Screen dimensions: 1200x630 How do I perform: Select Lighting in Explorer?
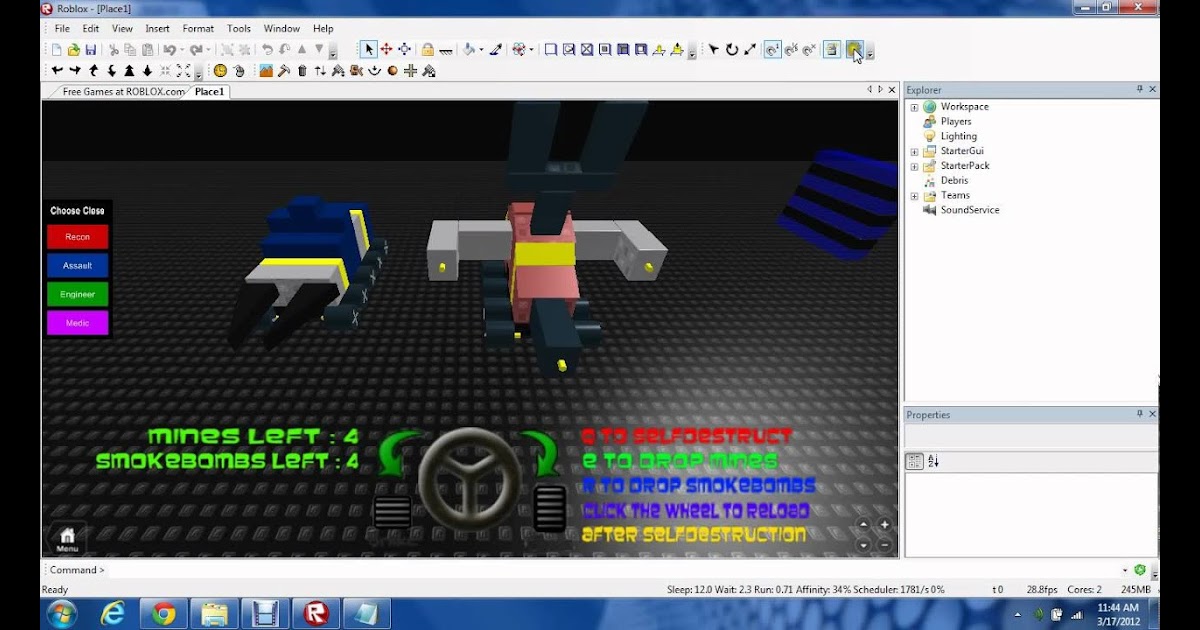[x=958, y=136]
